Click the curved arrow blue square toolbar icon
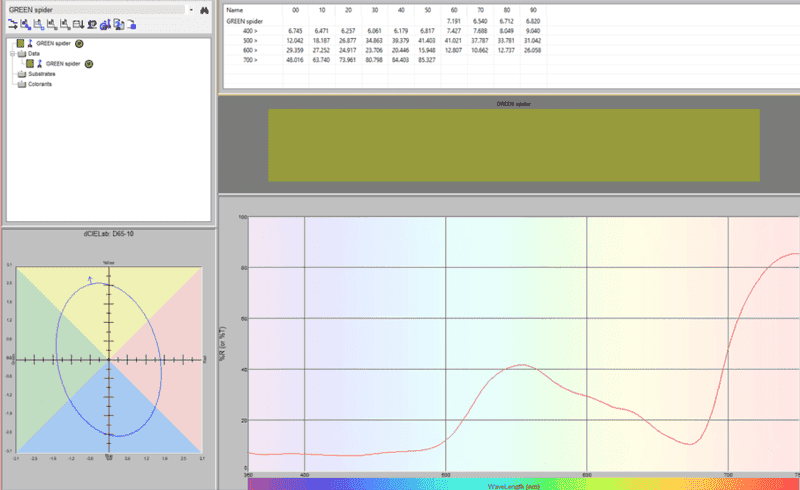The image size is (800, 490). 132,24
